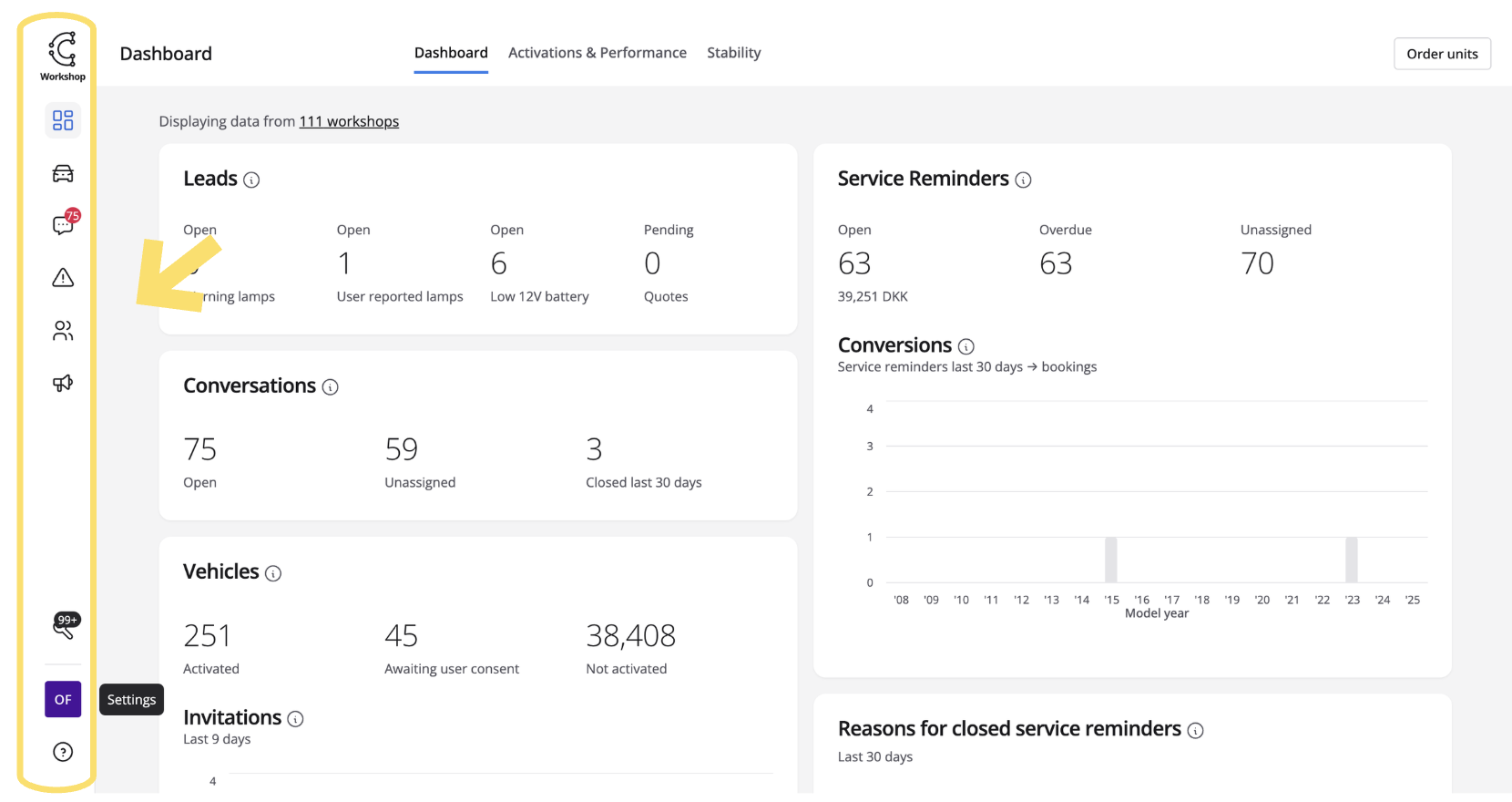This screenshot has height=802, width=1512.
Task: Open conversations chat icon with 75 badge
Action: point(63,225)
